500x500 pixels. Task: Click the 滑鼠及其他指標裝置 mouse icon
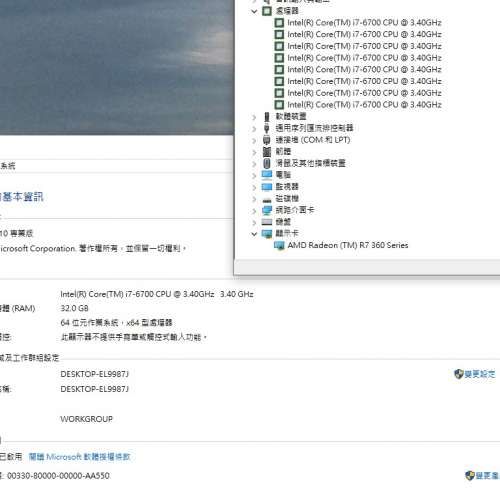coord(267,163)
